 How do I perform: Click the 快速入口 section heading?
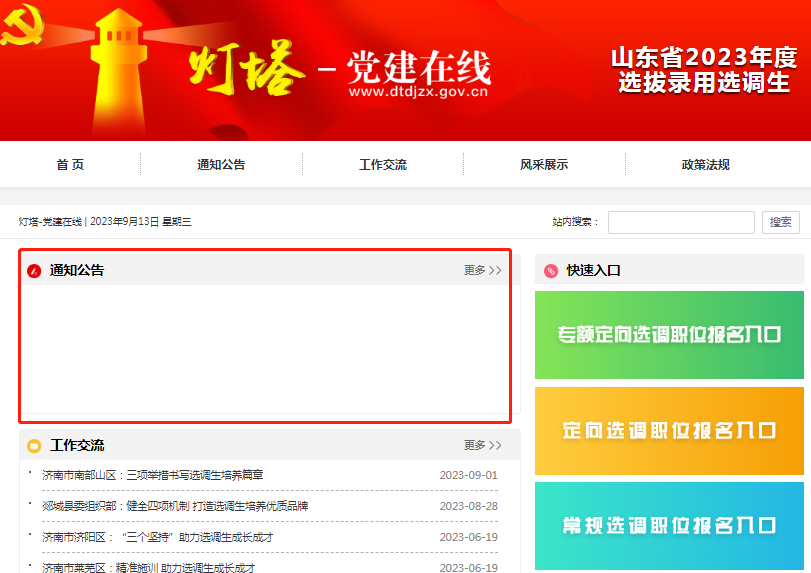coord(593,270)
